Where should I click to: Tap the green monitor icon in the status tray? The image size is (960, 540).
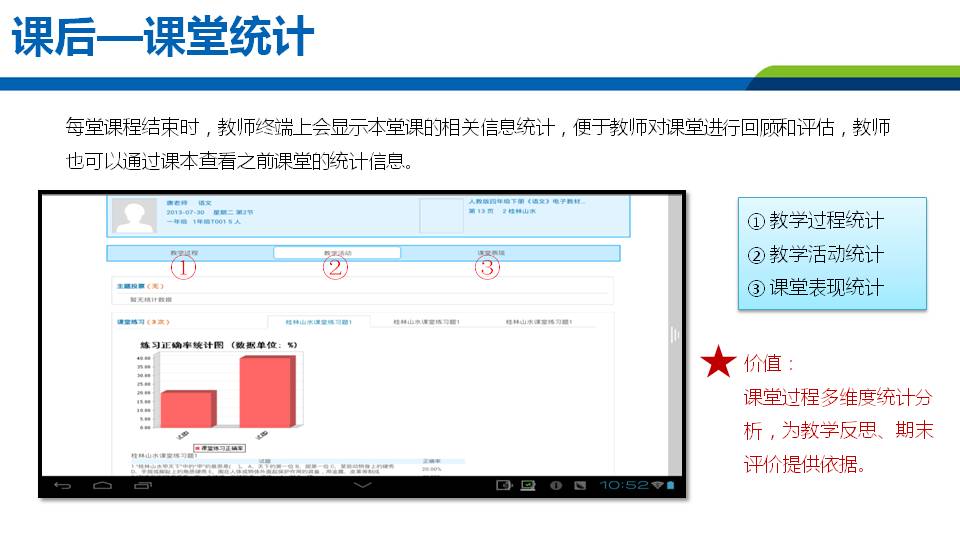[x=528, y=486]
